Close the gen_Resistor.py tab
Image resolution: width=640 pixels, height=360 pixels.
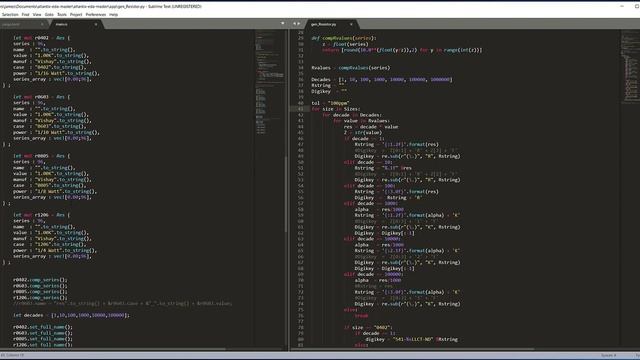point(351,24)
